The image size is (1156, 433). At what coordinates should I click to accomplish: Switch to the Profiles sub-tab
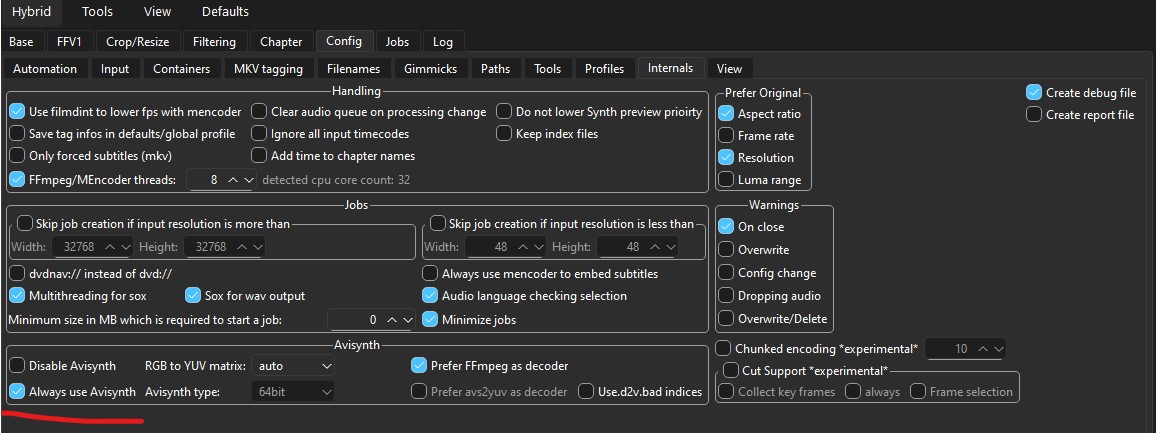tap(604, 68)
